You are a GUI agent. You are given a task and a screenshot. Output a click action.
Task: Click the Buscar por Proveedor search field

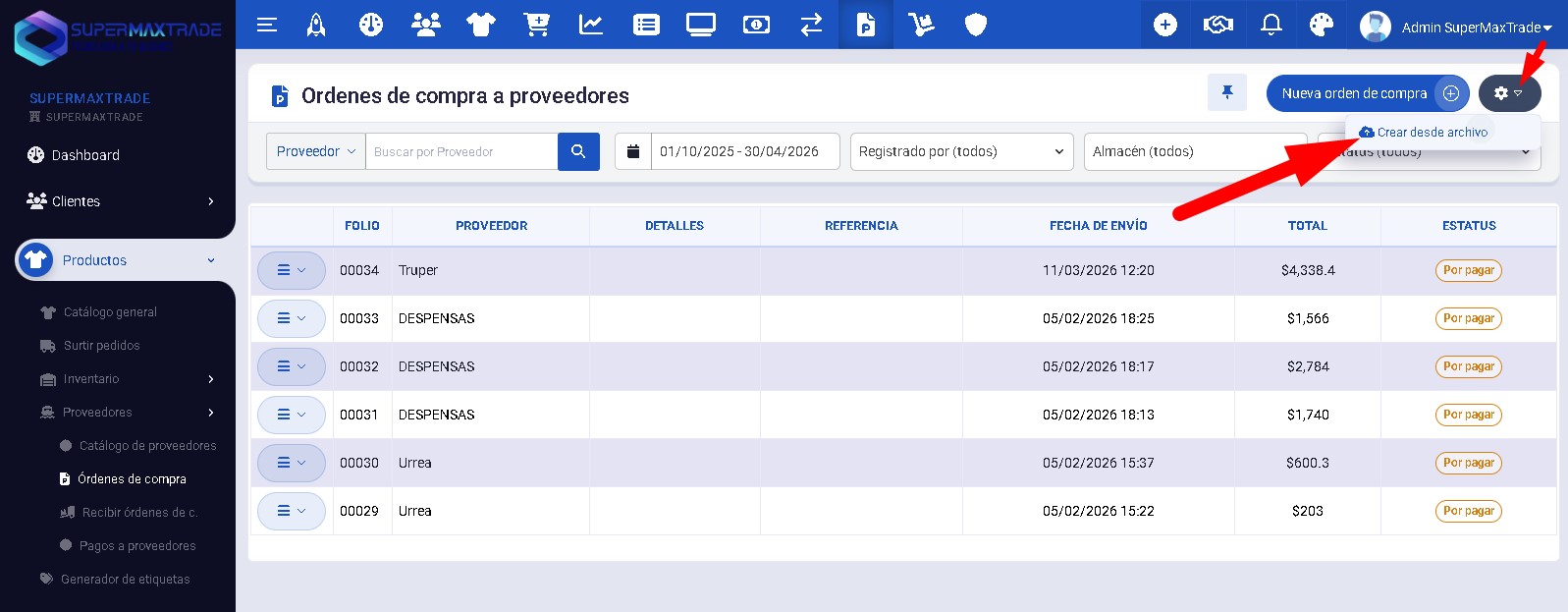(461, 152)
